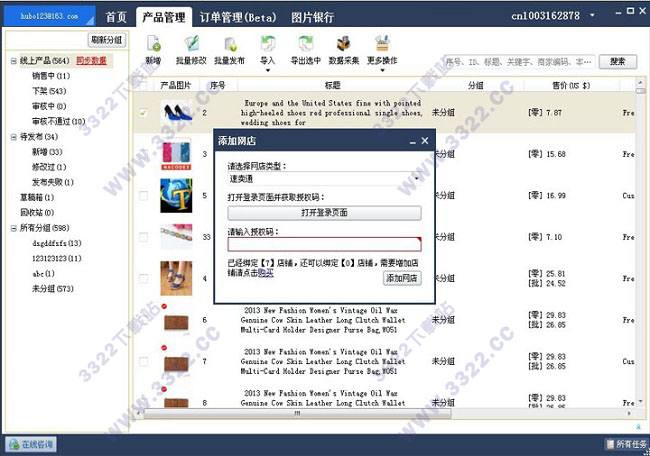Click the table's vertical scrollbar up arrow

pos(640,82)
